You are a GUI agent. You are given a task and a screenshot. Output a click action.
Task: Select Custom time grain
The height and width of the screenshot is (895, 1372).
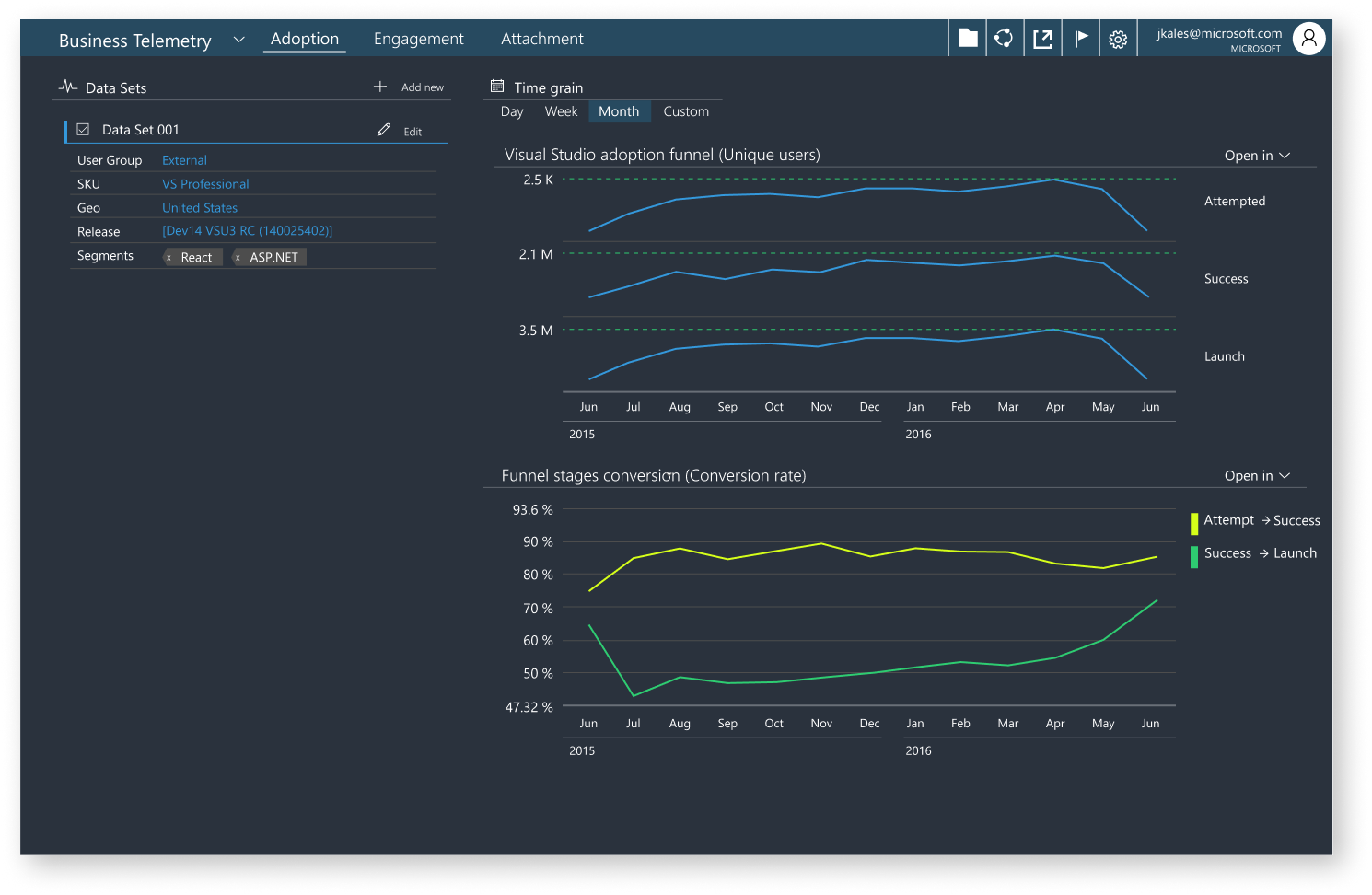click(x=686, y=111)
